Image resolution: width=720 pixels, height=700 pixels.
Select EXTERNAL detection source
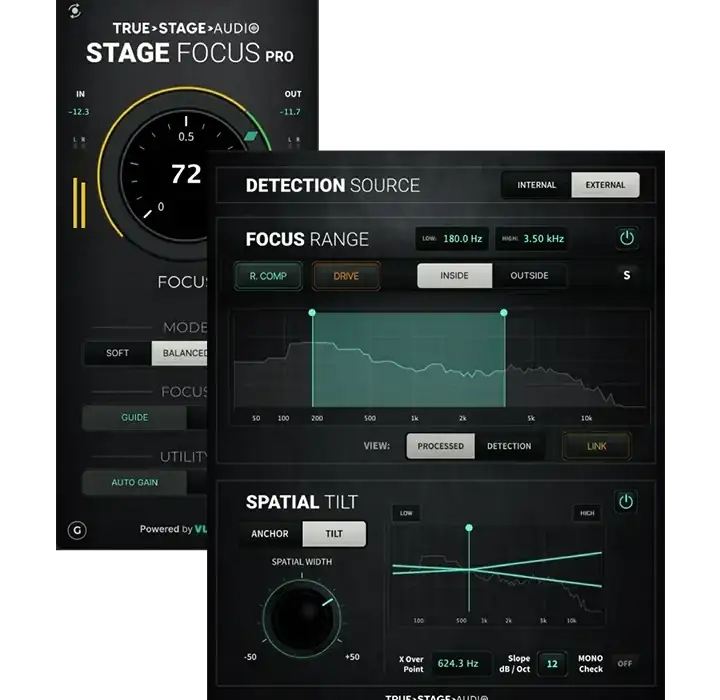pos(605,185)
